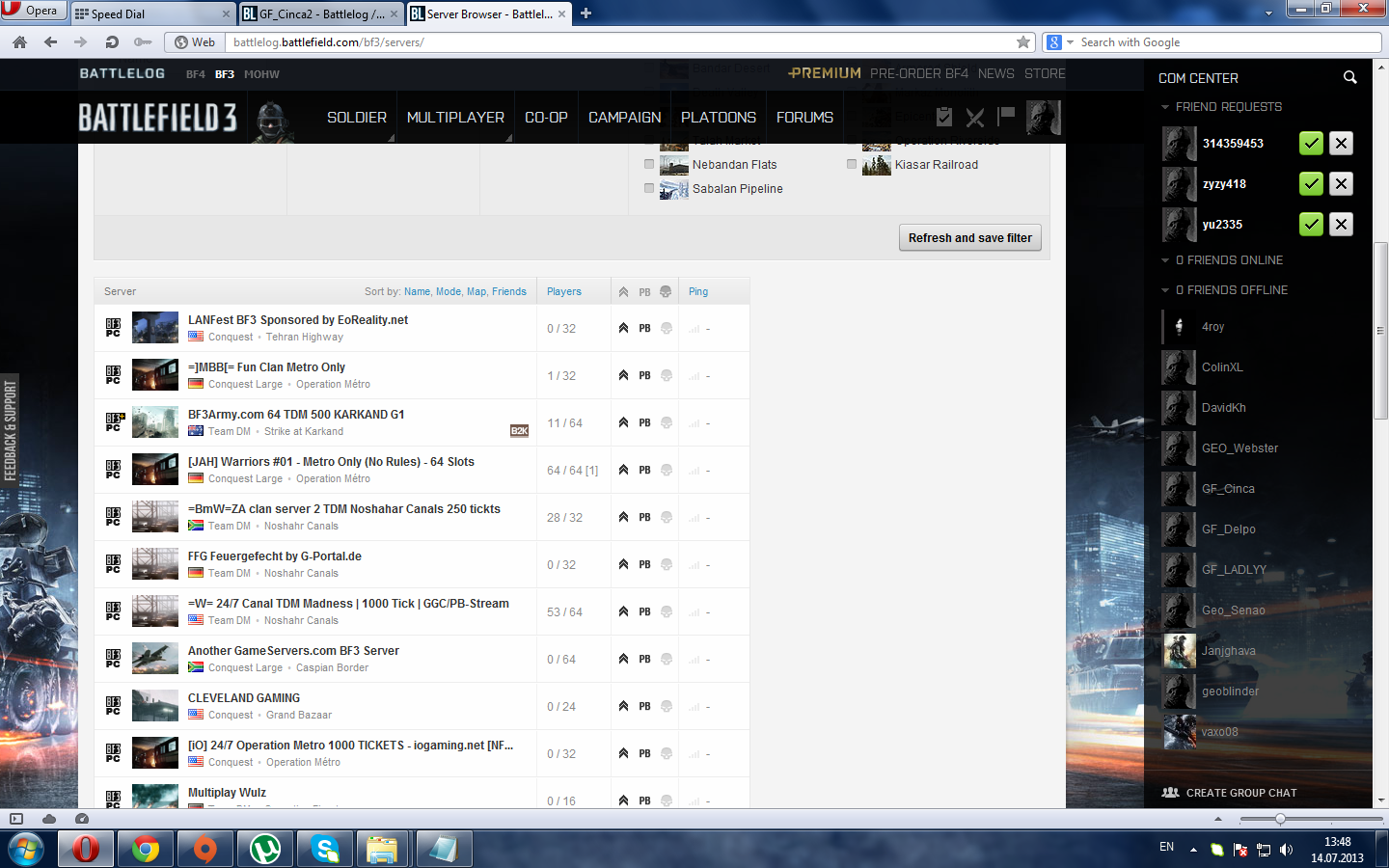Expand the 0 Friends Online section

[x=1165, y=260]
